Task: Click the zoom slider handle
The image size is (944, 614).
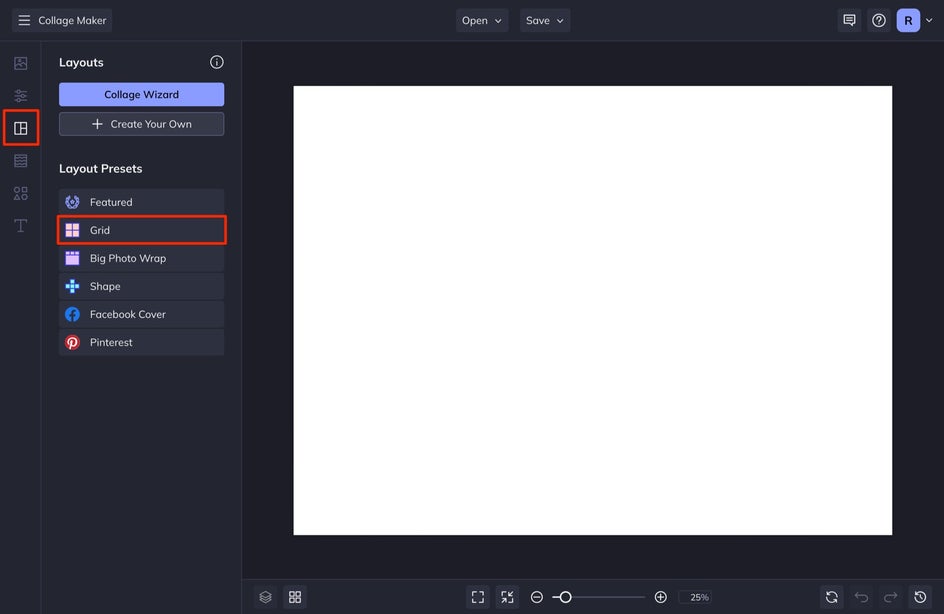Action: pyautogui.click(x=565, y=597)
